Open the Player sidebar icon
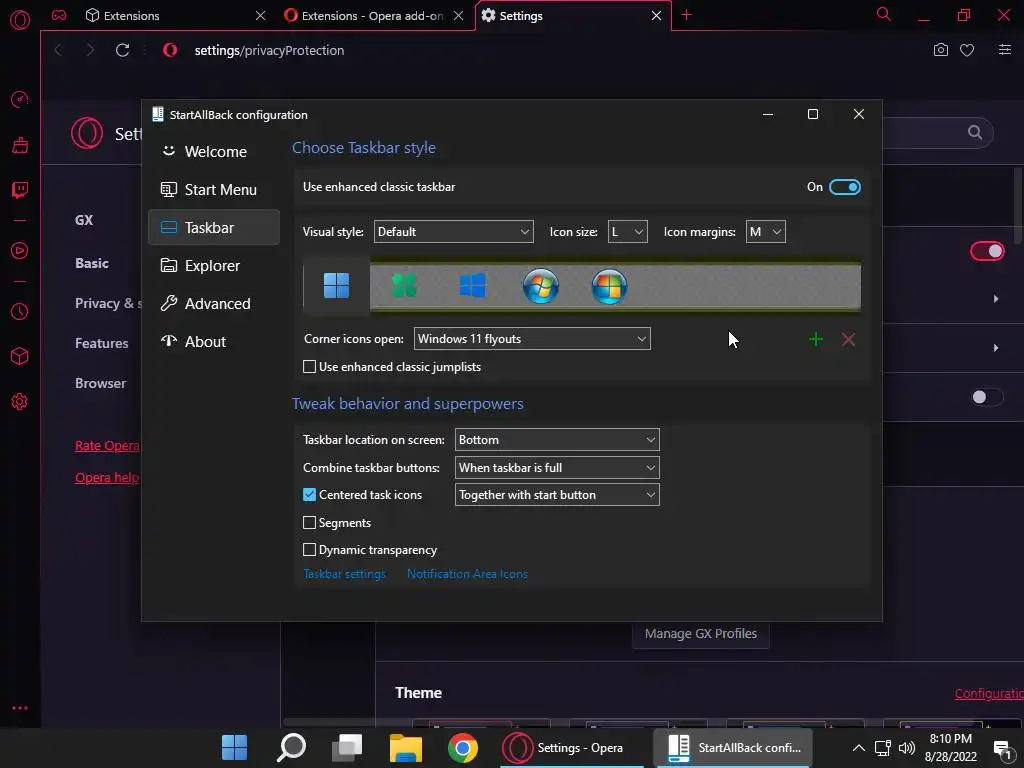 tap(20, 251)
